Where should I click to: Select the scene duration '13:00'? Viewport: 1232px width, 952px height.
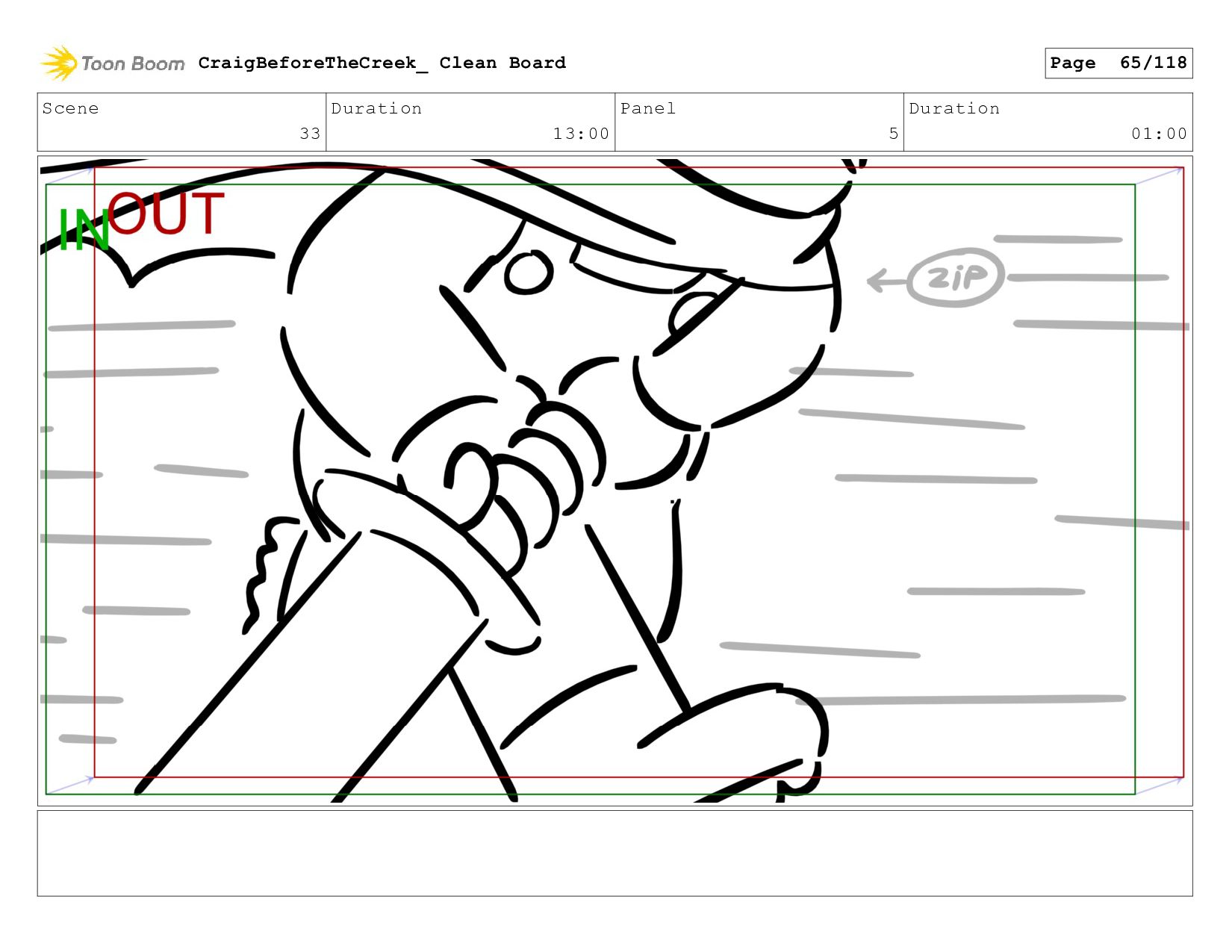pyautogui.click(x=581, y=134)
